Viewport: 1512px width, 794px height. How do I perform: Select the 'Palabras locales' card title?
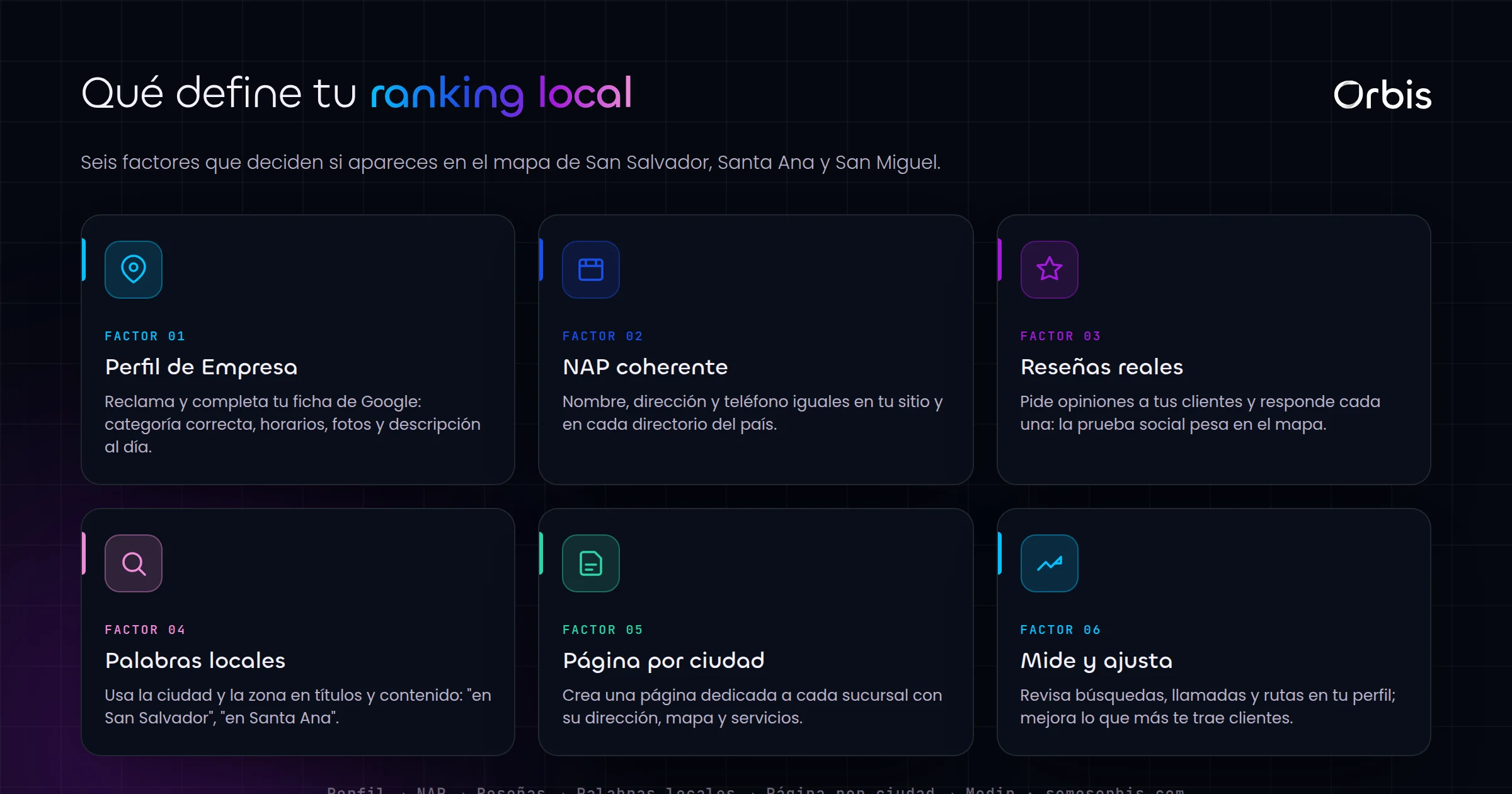tap(195, 660)
